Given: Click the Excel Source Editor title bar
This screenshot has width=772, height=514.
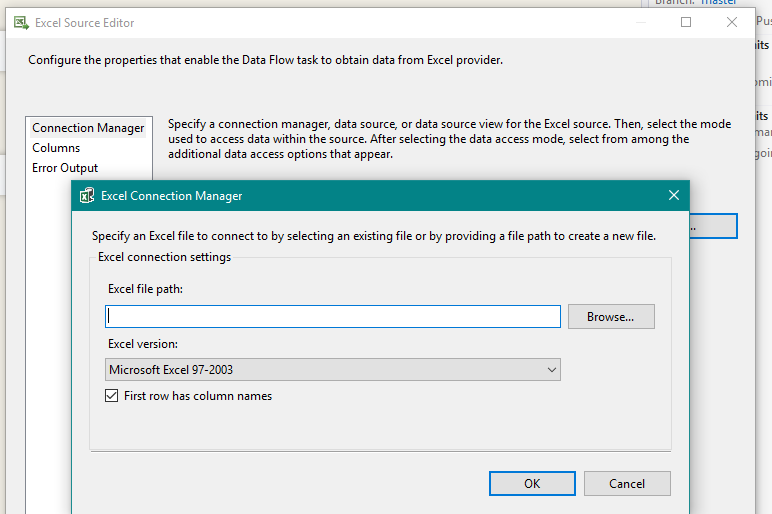Looking at the screenshot, I should click(x=300, y=22).
